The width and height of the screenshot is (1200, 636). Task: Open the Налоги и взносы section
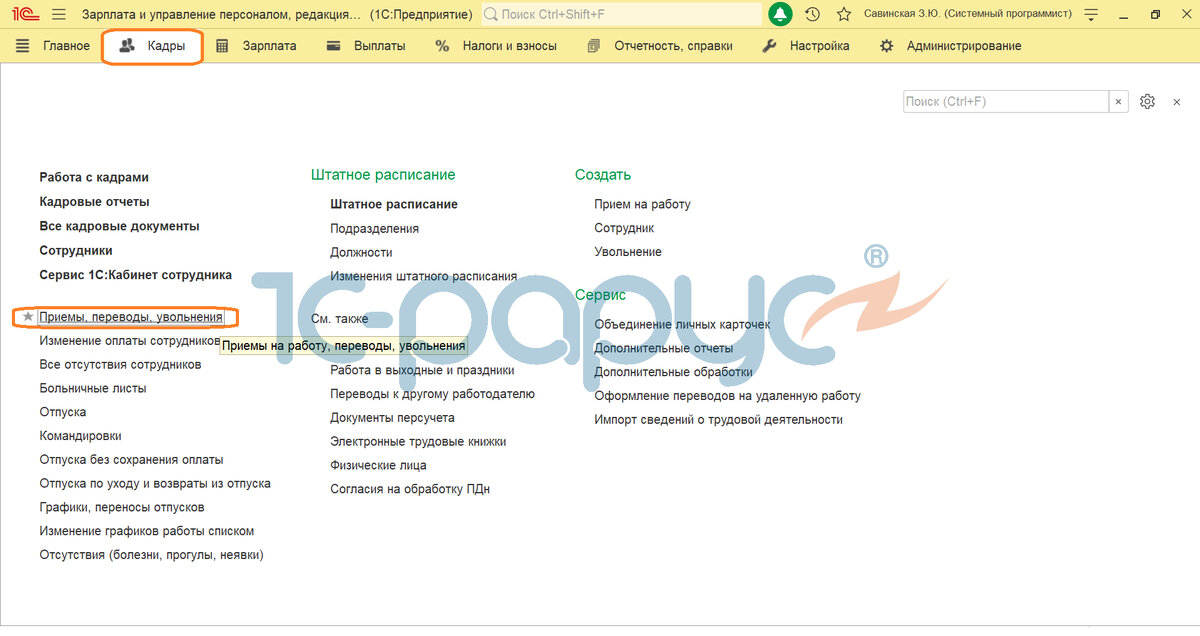pos(496,46)
